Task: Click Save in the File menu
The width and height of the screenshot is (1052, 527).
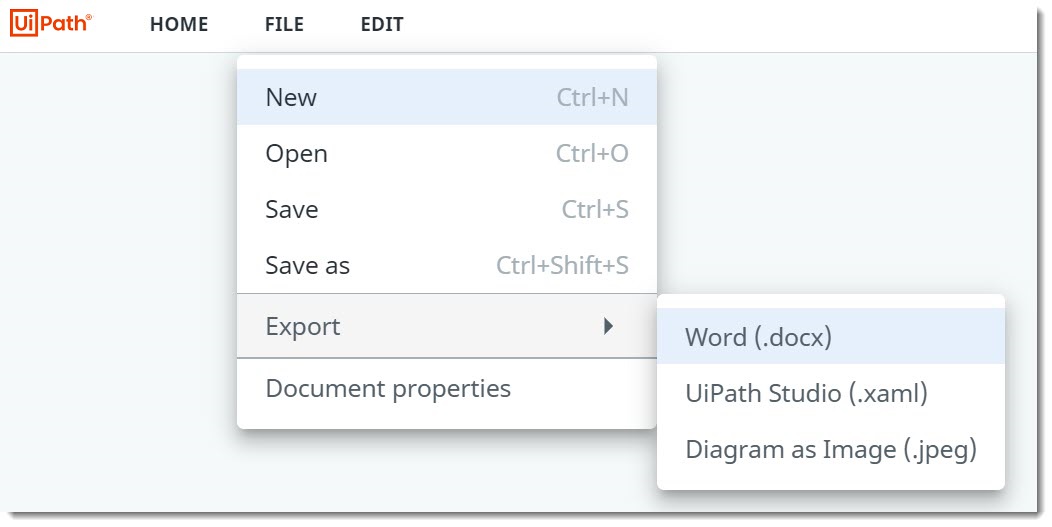Action: (291, 209)
